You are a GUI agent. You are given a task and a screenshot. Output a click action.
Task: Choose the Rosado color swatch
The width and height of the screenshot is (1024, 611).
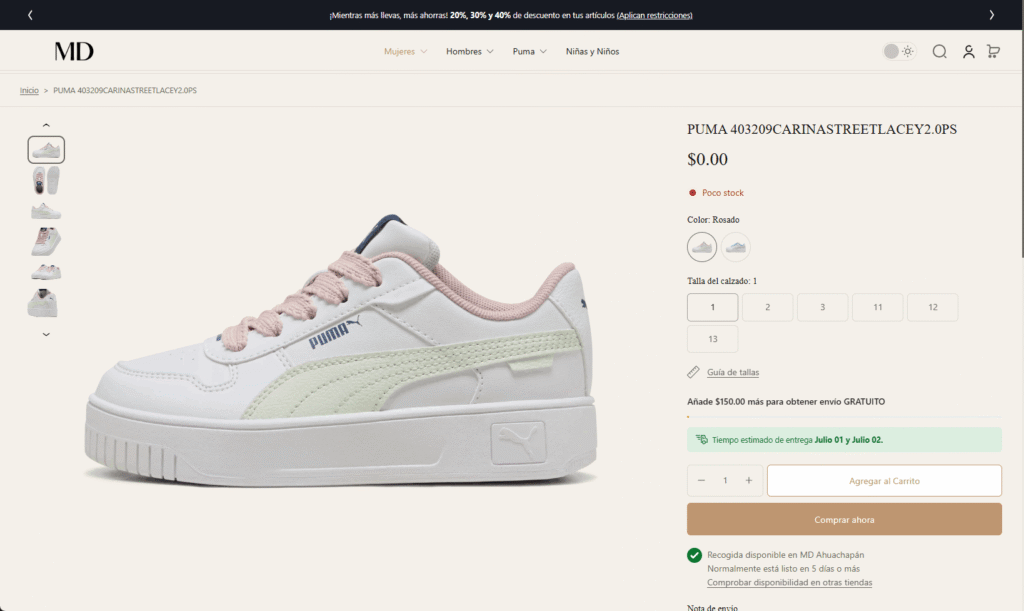702,247
